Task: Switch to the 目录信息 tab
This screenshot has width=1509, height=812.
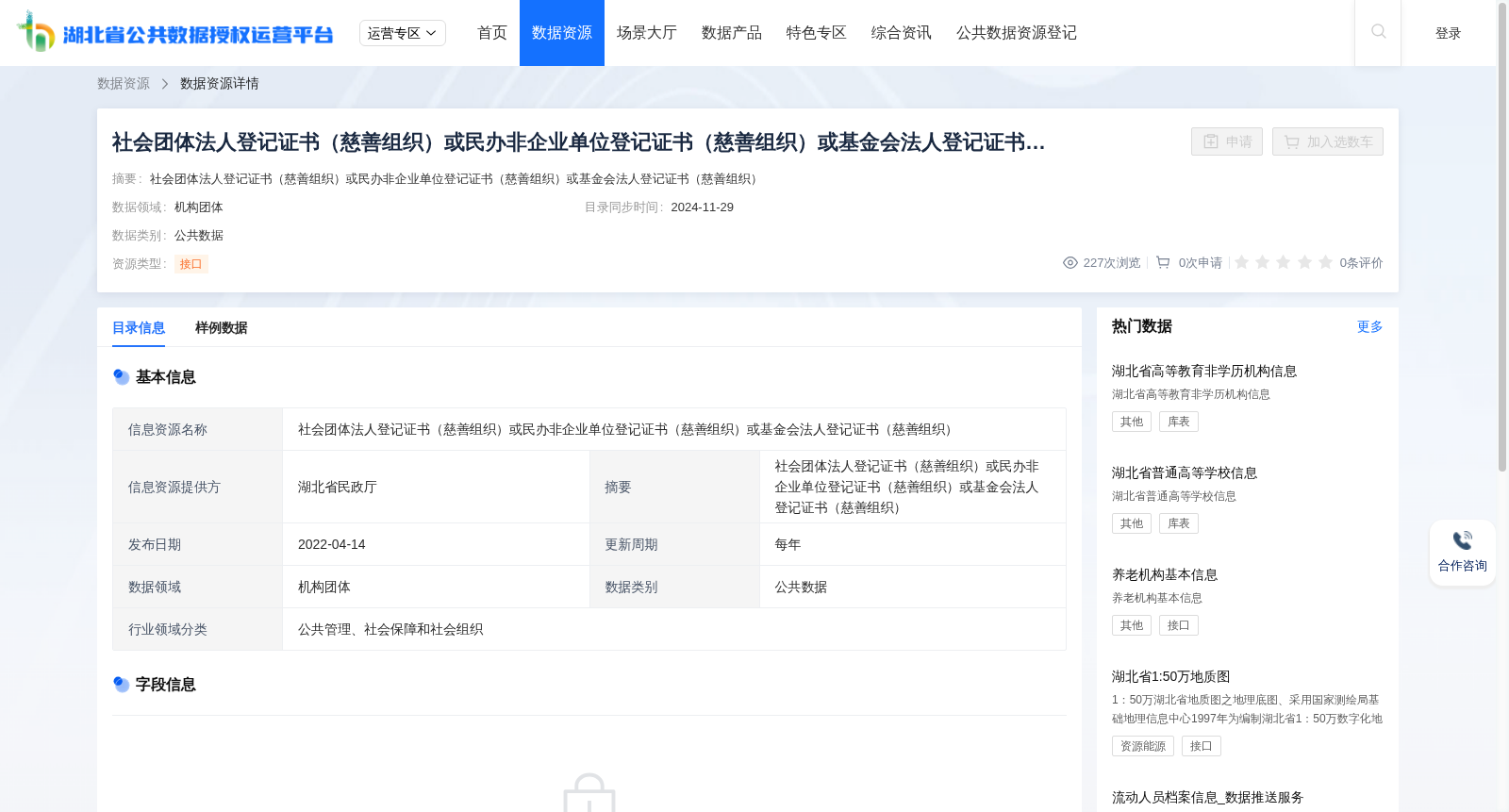Action: [139, 327]
